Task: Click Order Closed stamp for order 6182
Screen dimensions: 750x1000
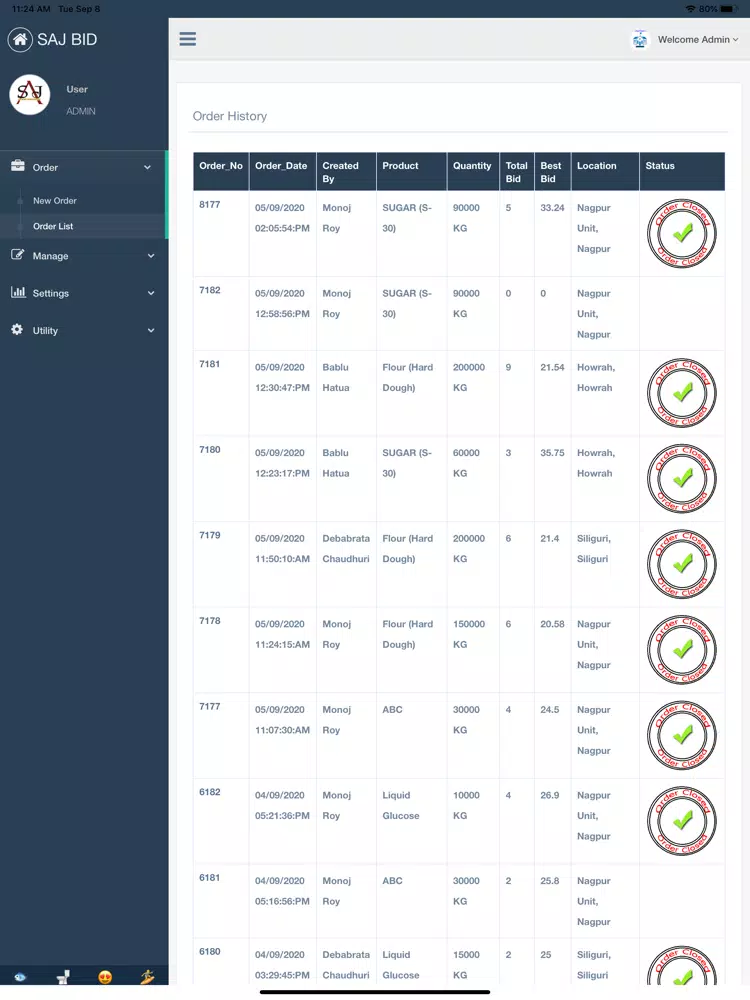Action: pos(682,820)
